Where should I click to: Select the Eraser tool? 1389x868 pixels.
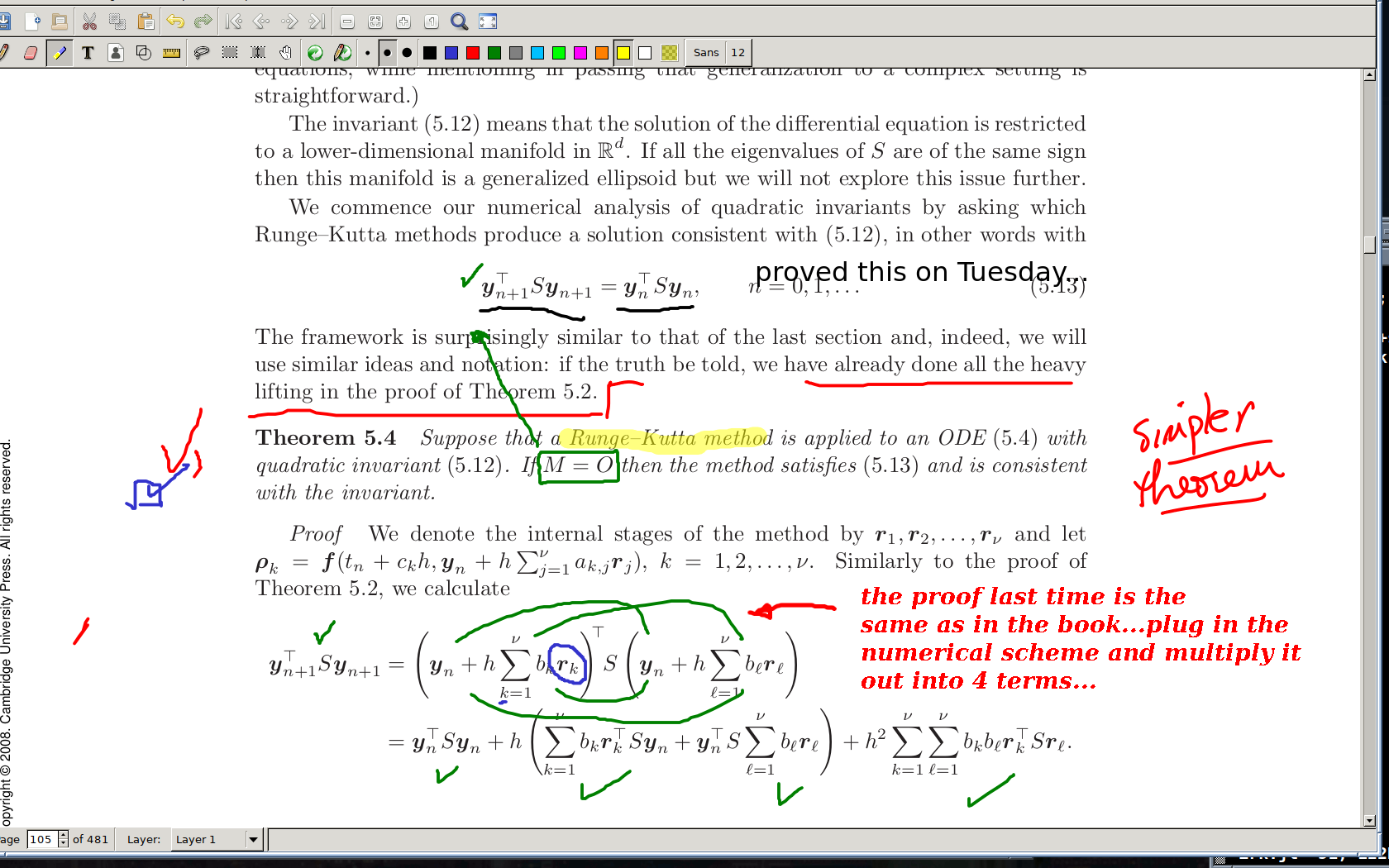[x=31, y=53]
